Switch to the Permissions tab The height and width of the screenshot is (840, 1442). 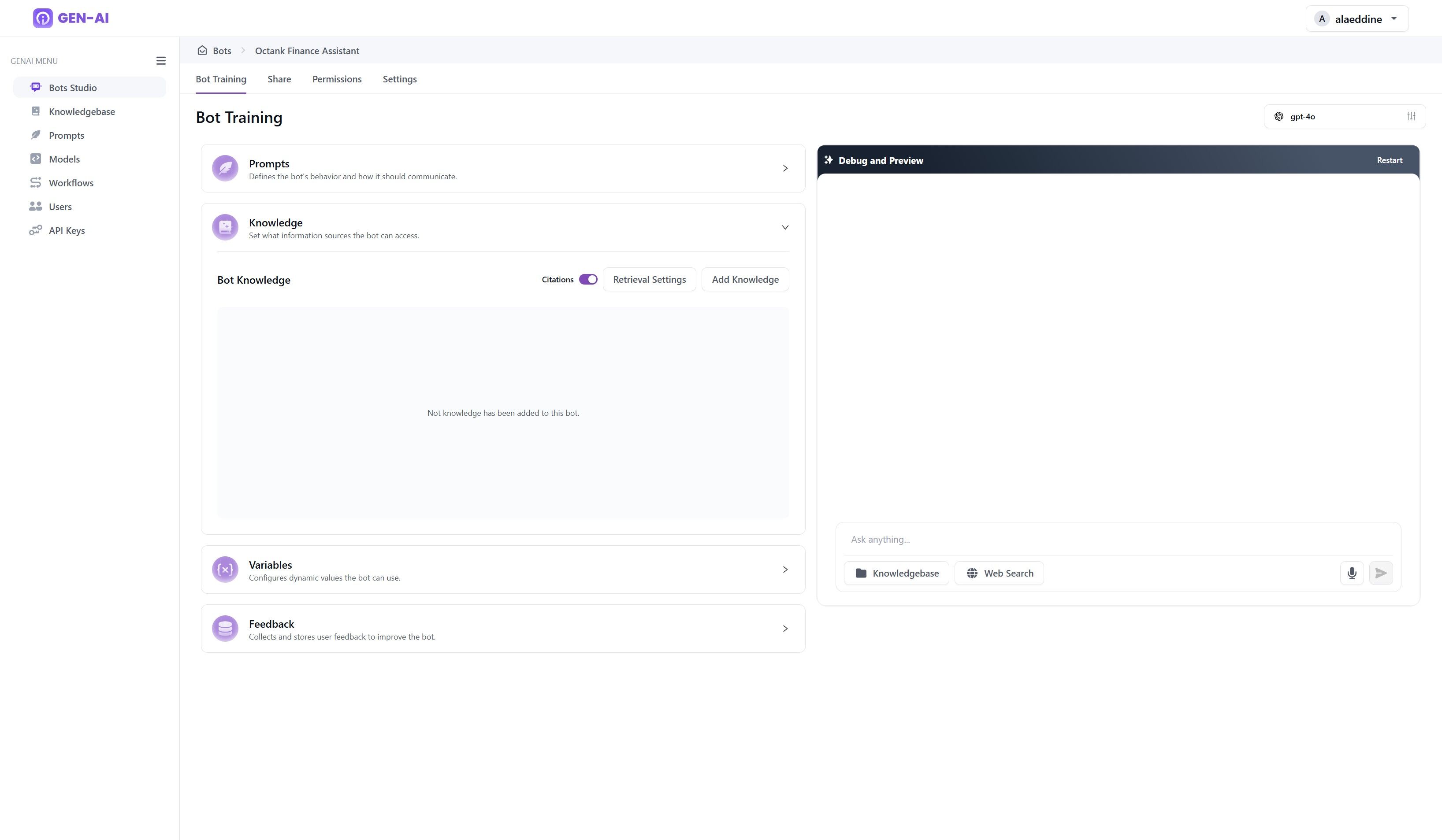[337, 79]
